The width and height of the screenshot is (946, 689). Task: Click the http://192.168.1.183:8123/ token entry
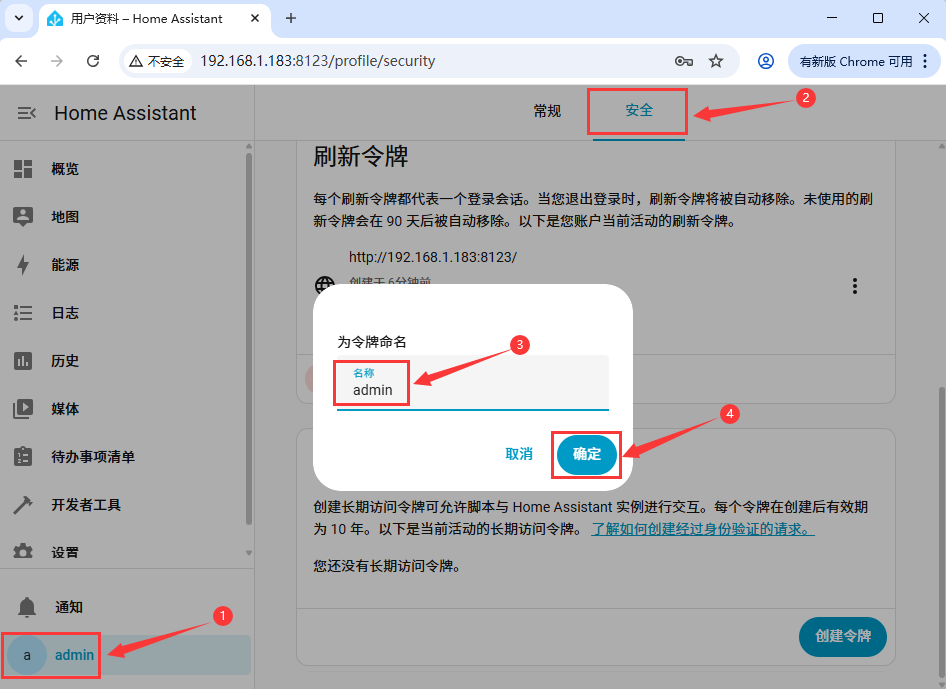click(433, 257)
